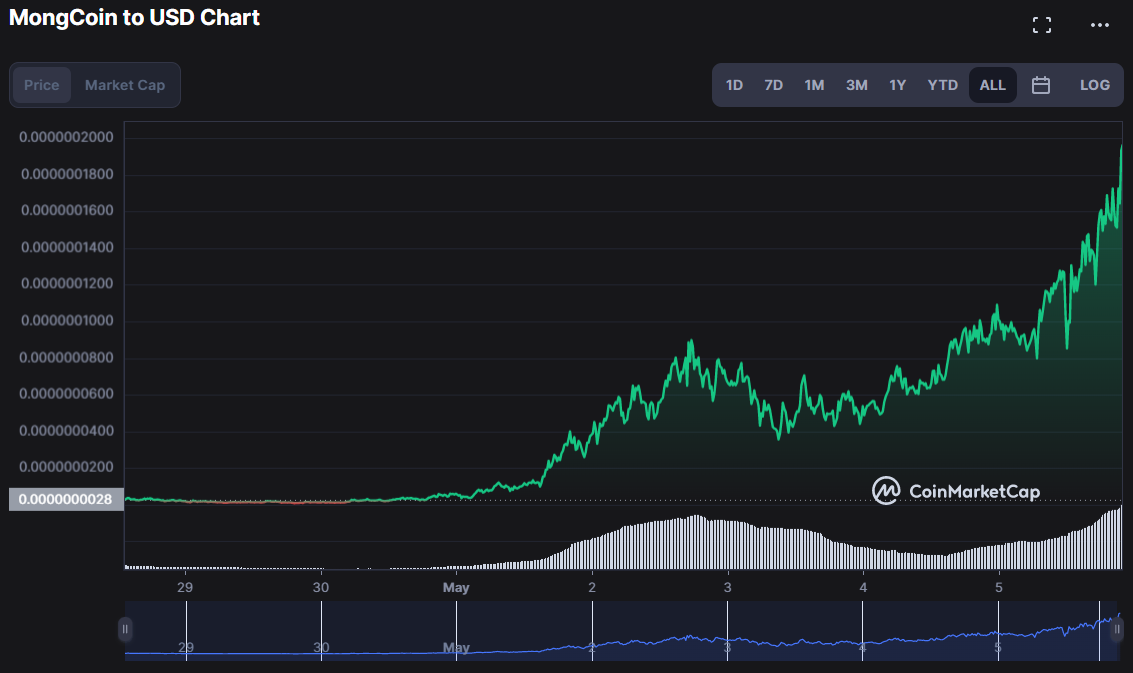
Task: Choose the 1M time range
Action: click(814, 85)
